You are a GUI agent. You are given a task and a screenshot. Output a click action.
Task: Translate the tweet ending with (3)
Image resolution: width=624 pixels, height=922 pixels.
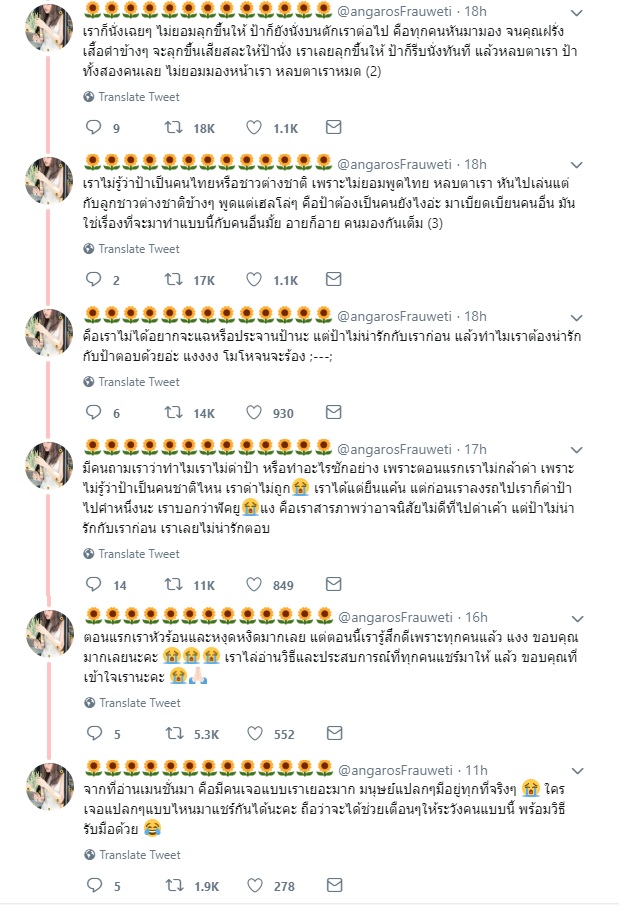click(x=132, y=249)
